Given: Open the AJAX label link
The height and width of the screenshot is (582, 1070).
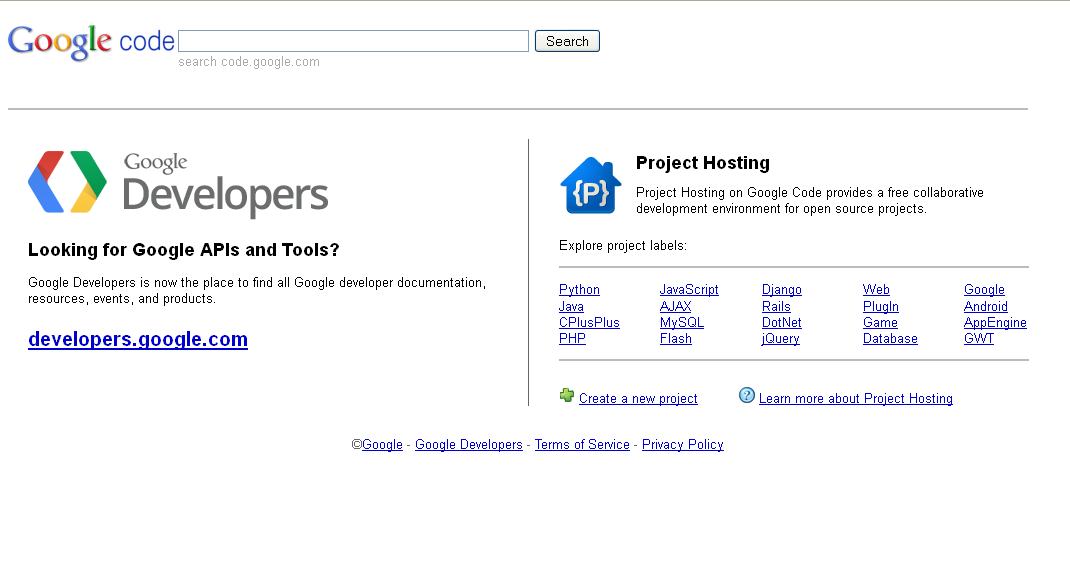Looking at the screenshot, I should pyautogui.click(x=676, y=306).
